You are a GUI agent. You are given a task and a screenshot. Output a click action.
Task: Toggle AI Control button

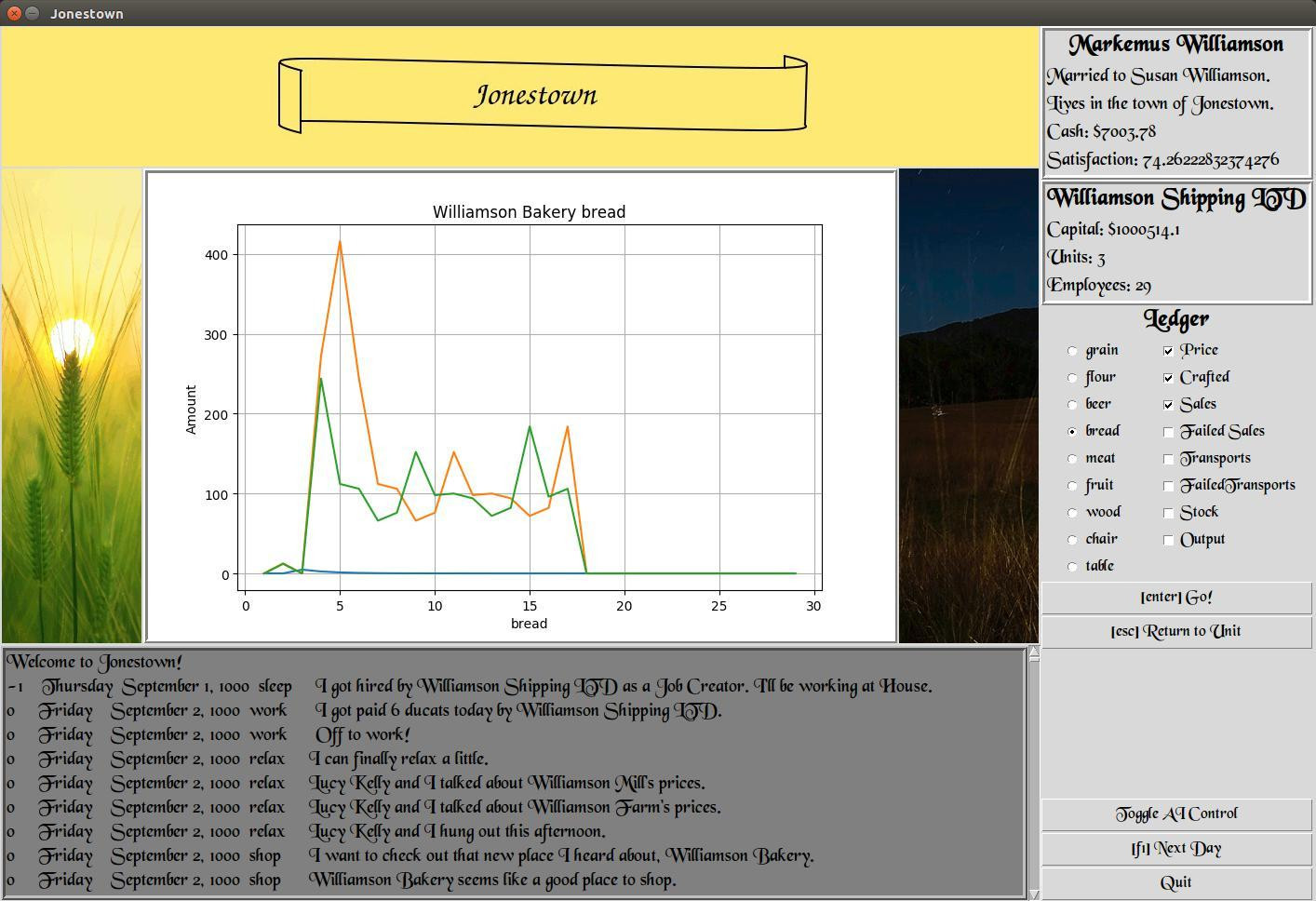tap(1176, 814)
